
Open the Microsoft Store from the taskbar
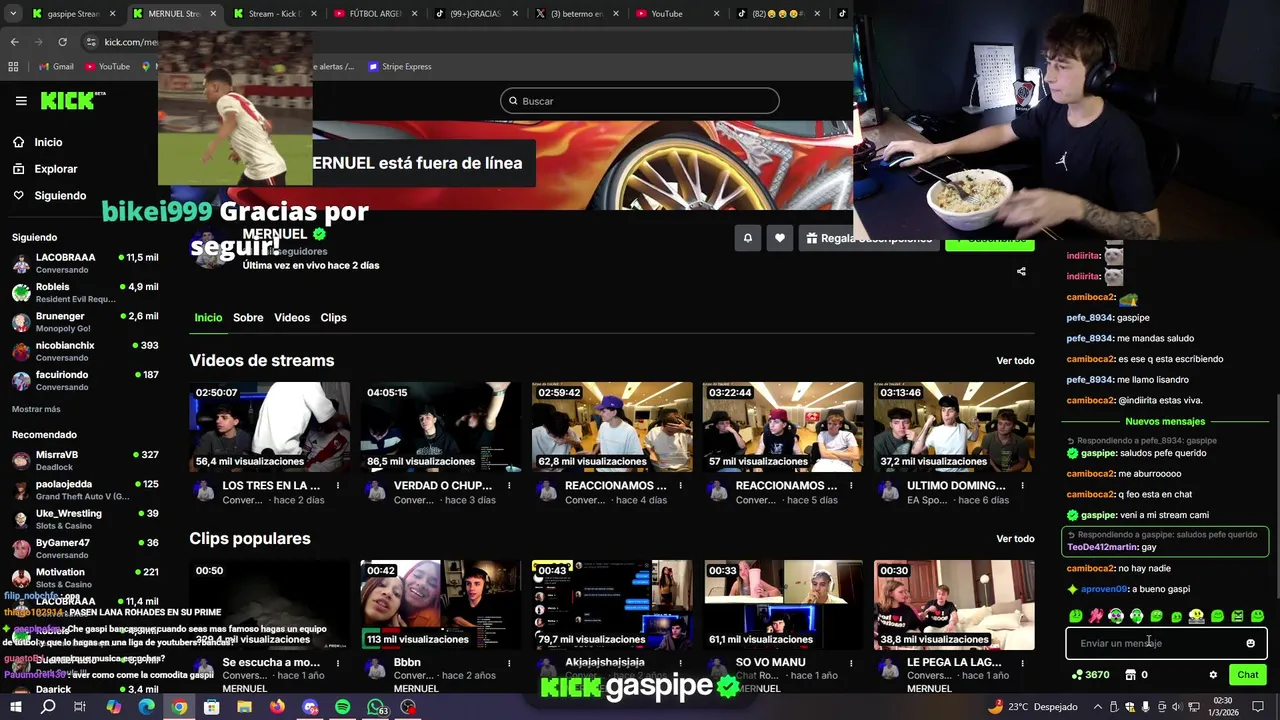211,707
